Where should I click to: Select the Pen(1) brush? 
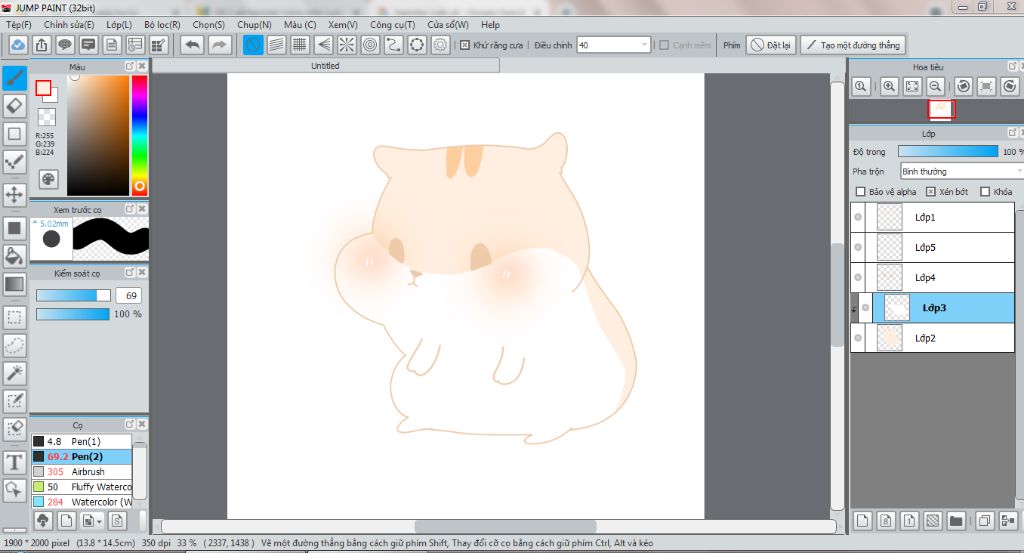tap(82, 441)
